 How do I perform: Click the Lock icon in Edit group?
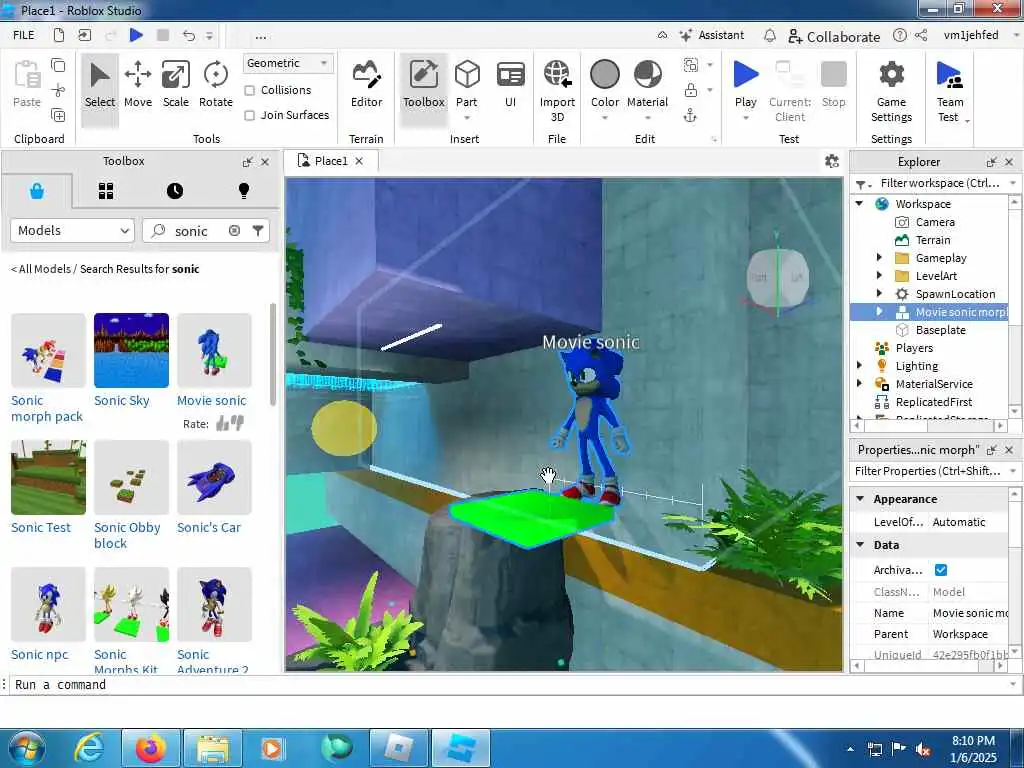point(690,90)
